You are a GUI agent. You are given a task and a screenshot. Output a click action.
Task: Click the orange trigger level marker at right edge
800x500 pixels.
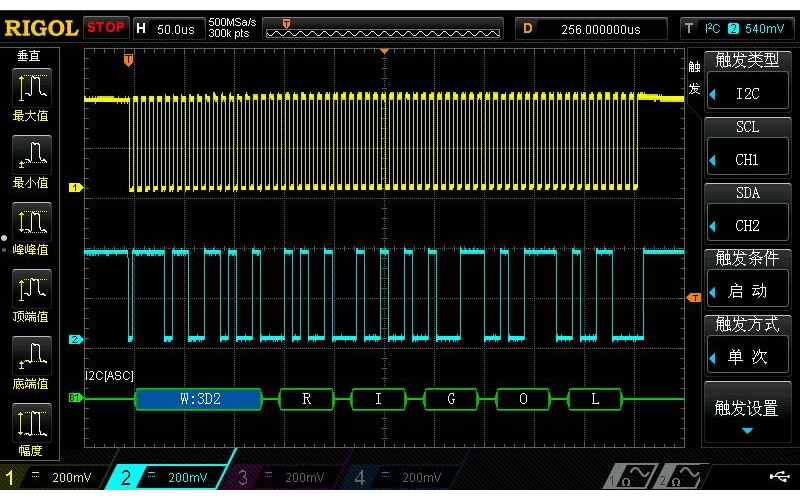[694, 297]
